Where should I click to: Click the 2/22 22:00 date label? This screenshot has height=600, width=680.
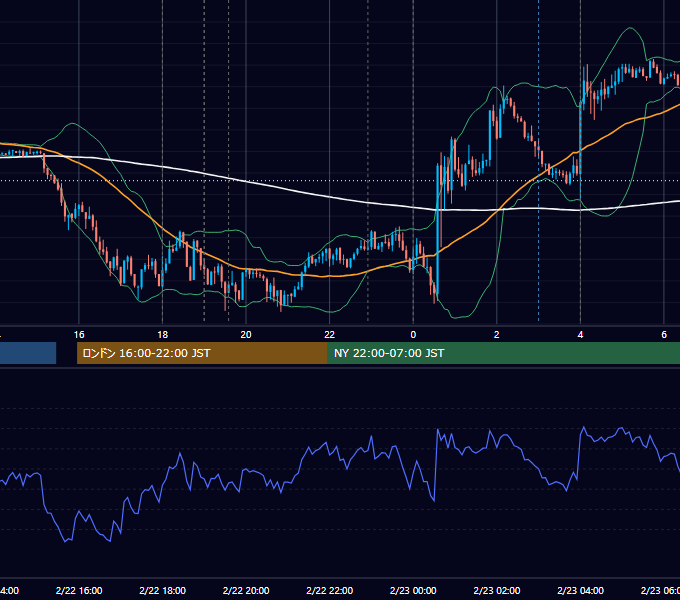pos(330,590)
